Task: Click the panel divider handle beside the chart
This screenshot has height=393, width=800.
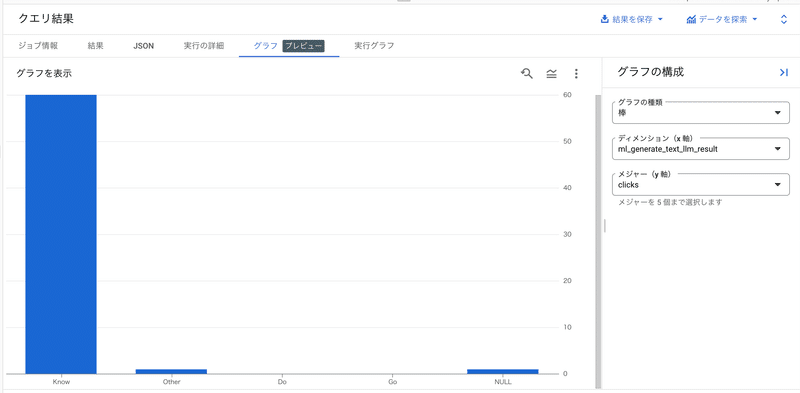Action: click(x=605, y=226)
